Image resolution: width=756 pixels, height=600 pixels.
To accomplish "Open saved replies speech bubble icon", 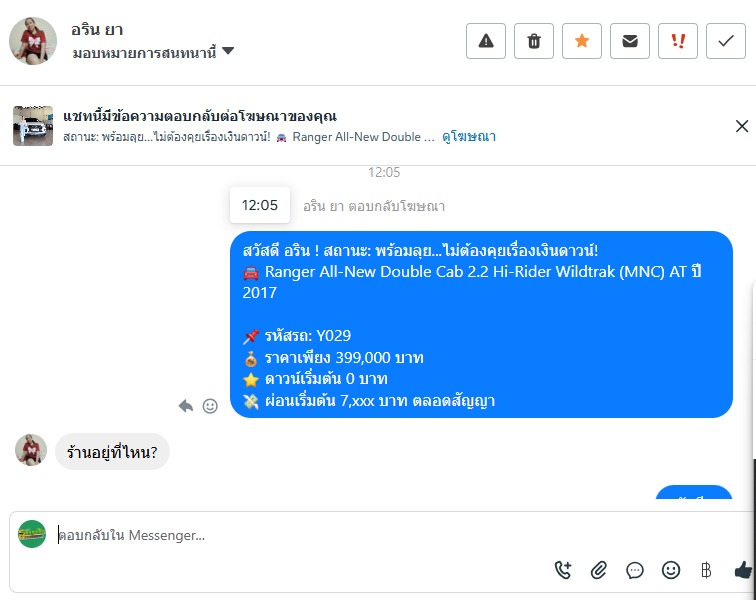I will (634, 570).
